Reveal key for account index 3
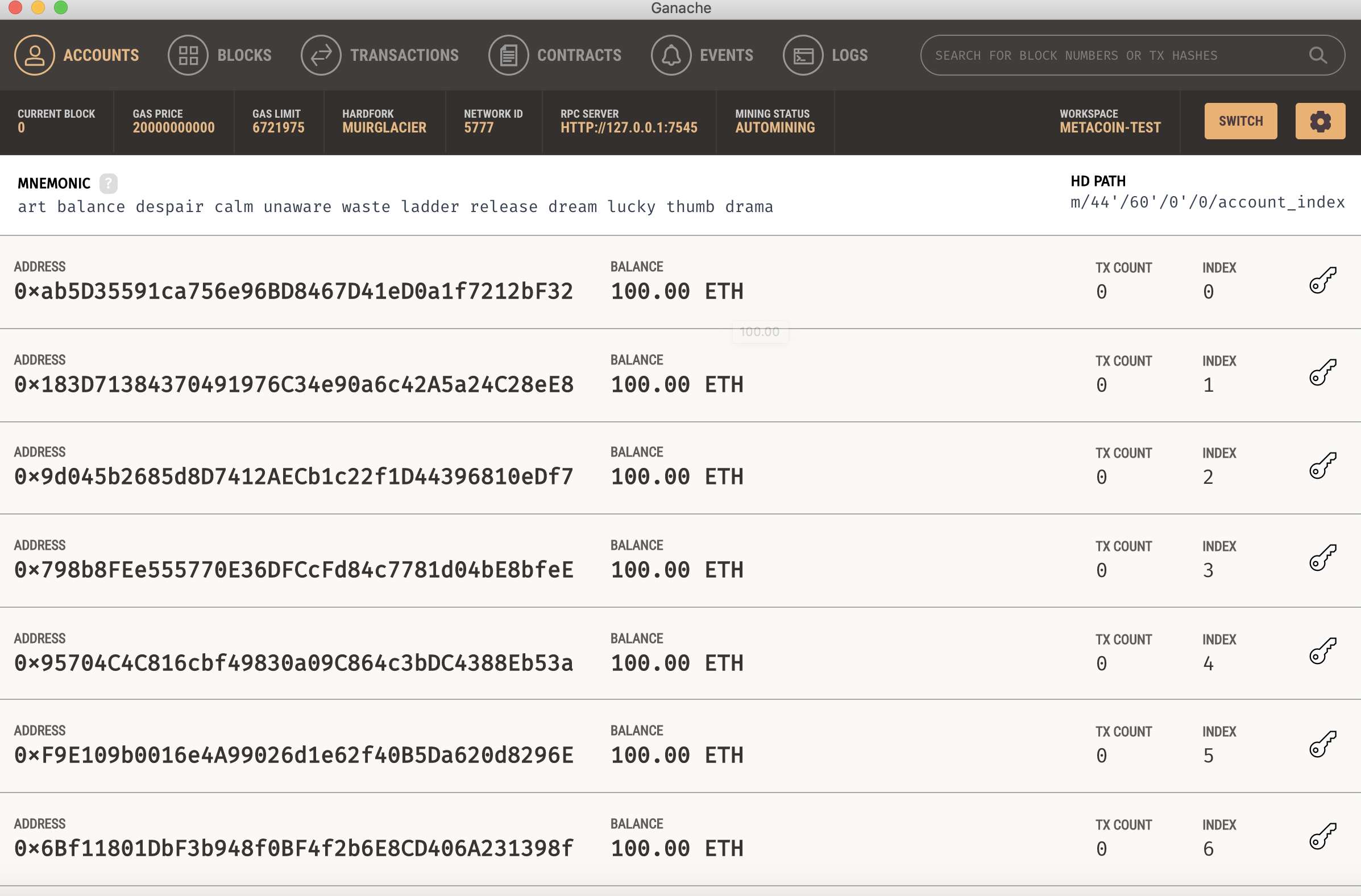The height and width of the screenshot is (896, 1361). (x=1322, y=558)
